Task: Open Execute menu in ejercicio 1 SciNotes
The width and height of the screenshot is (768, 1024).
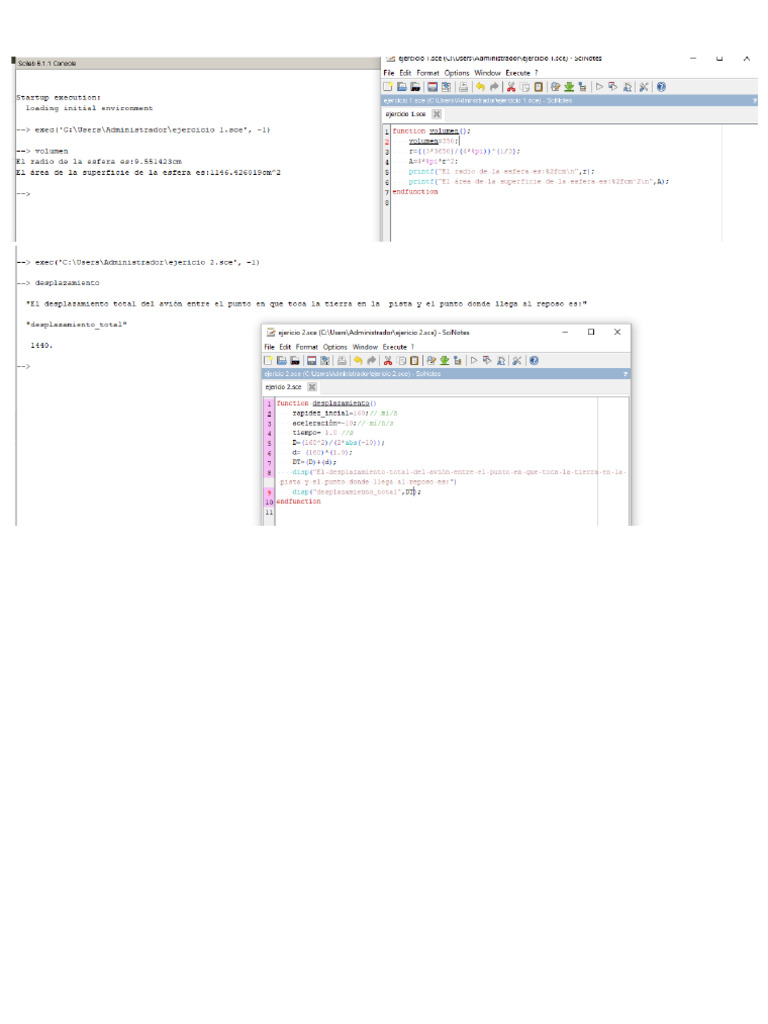Action: (x=518, y=73)
